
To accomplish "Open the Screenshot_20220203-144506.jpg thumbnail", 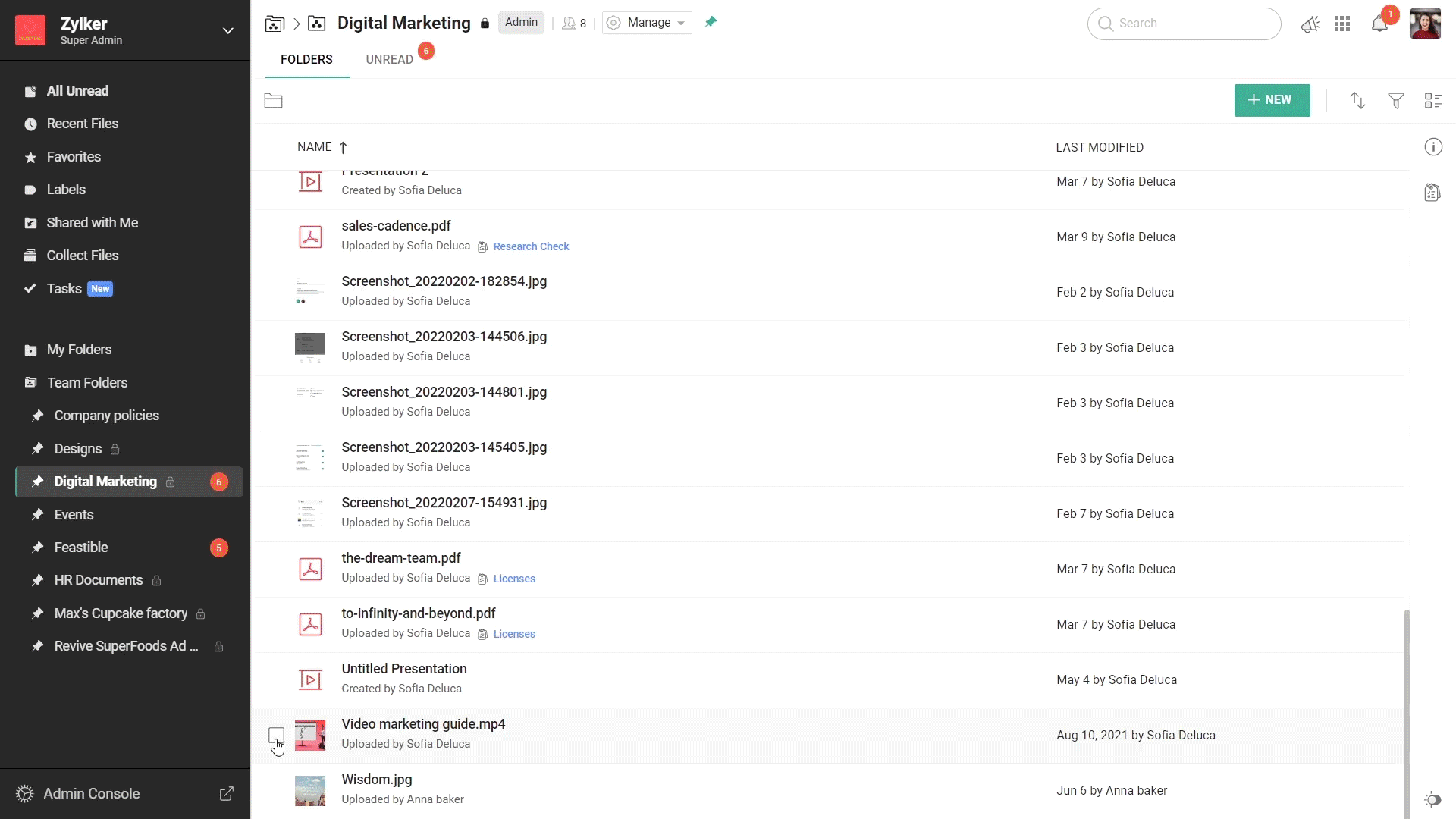I will click(310, 347).
